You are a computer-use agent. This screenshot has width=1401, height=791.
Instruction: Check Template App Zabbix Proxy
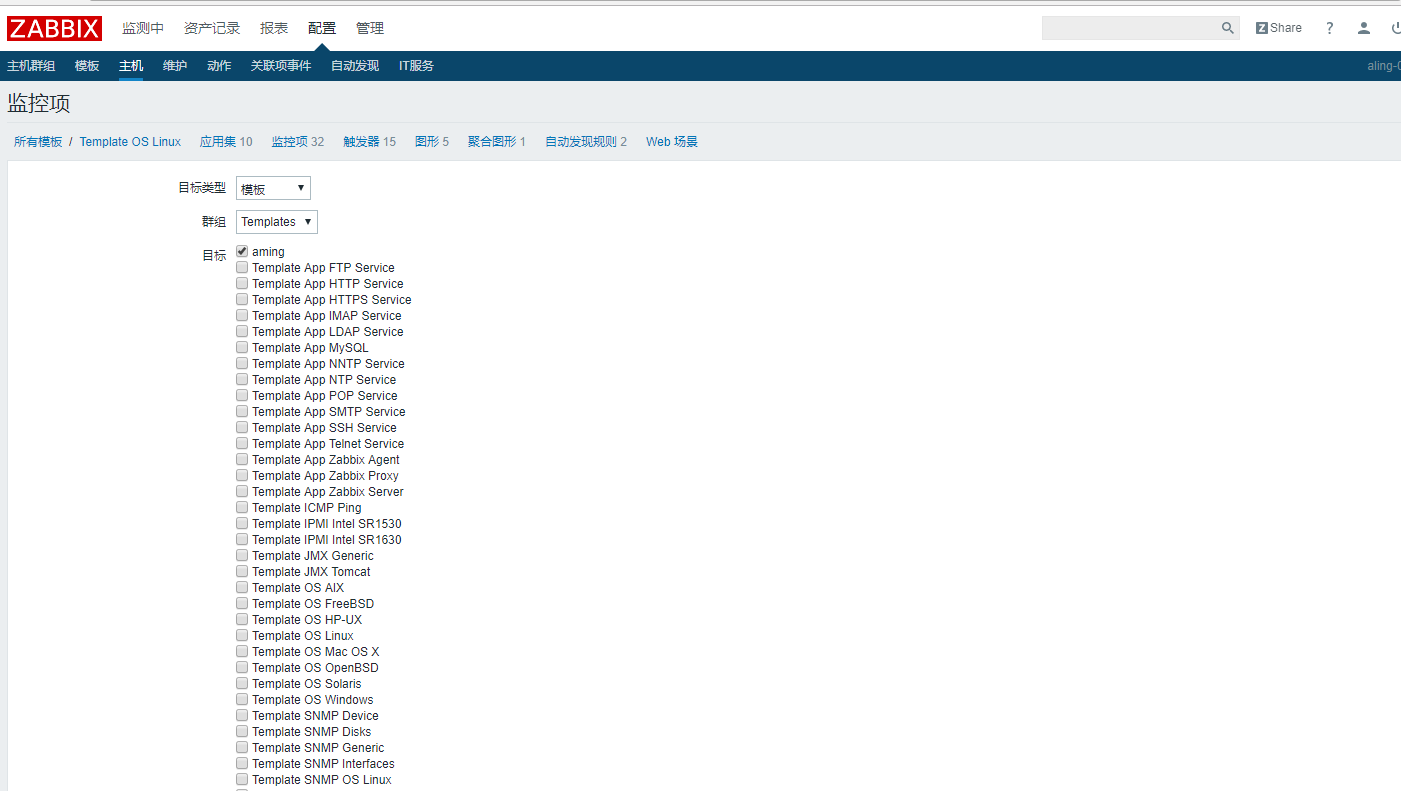(242, 475)
